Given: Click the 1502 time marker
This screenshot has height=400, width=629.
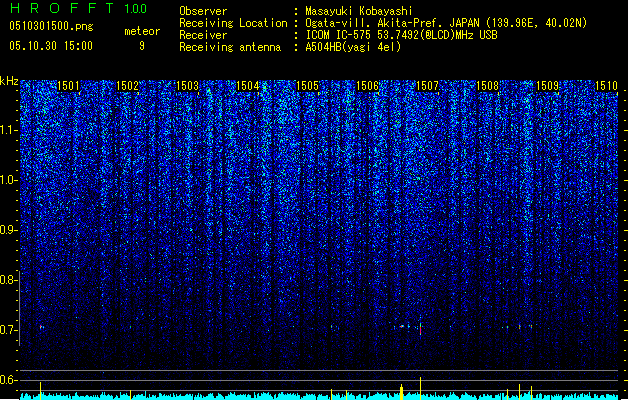Looking at the screenshot, I should [127, 85].
